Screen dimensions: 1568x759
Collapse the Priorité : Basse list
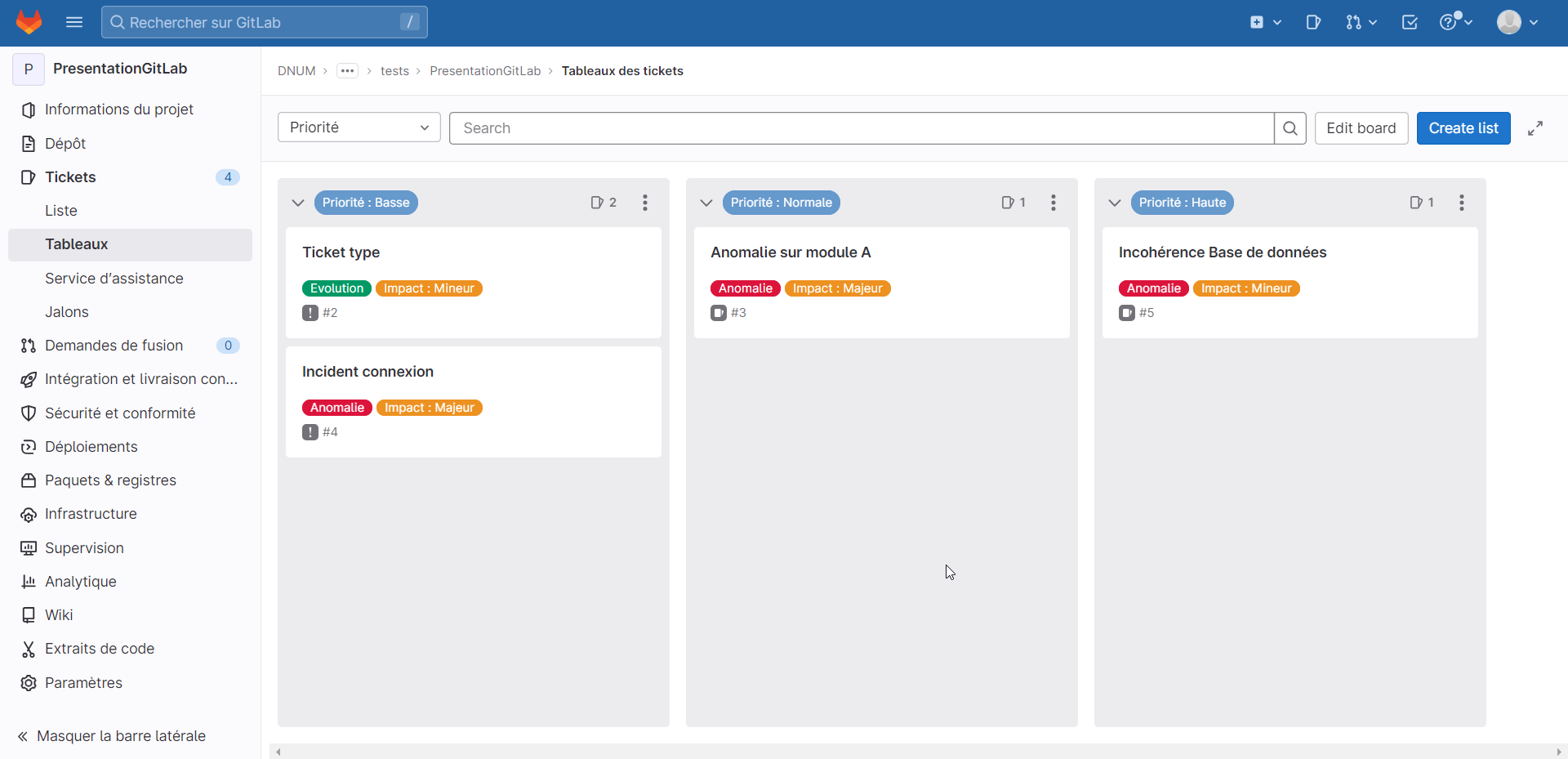(x=298, y=203)
